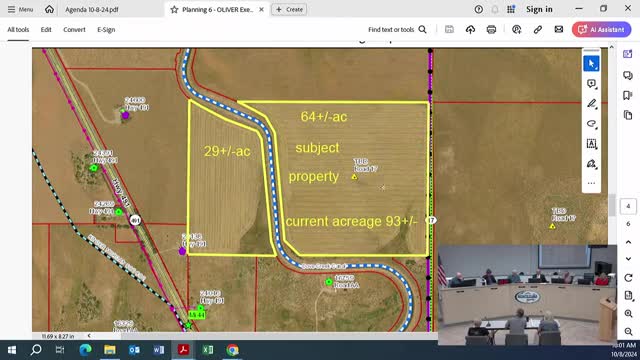Send document by email icon
Viewport: 640px width, 360px height.
point(559,29)
